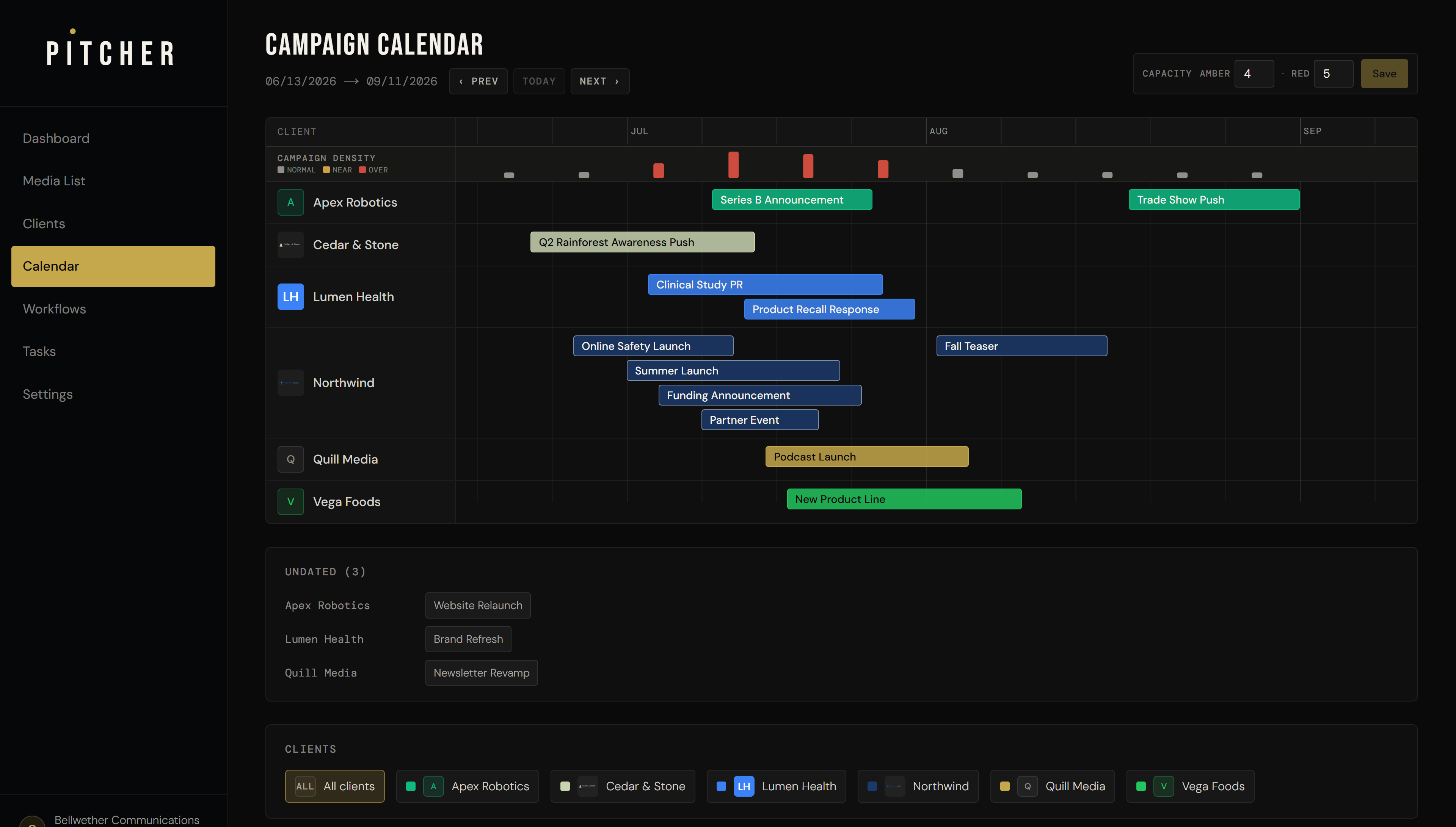Click V avatar in clients filter
Viewport: 1456px width, 827px height.
click(1163, 786)
